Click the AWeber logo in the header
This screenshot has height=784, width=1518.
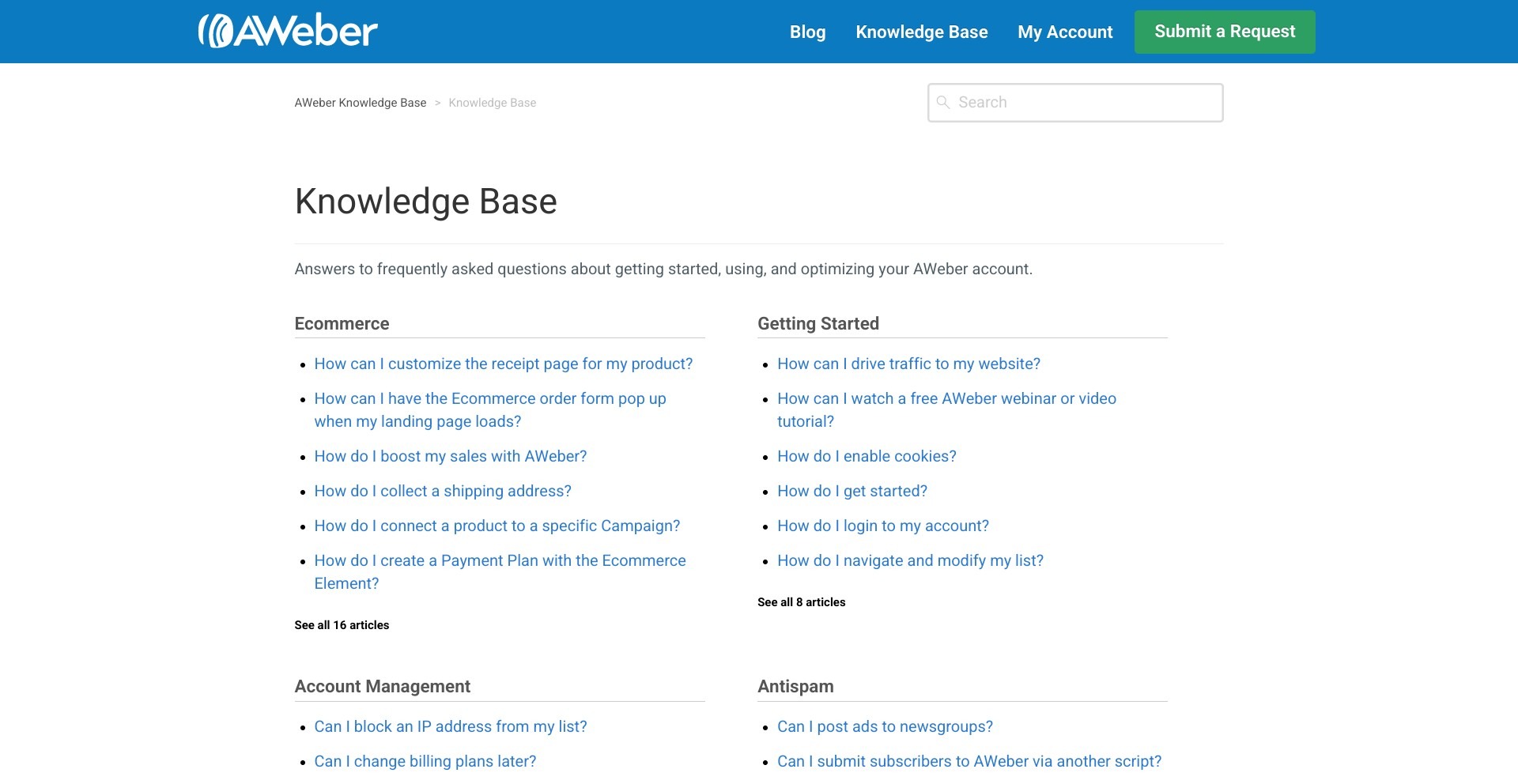click(288, 31)
